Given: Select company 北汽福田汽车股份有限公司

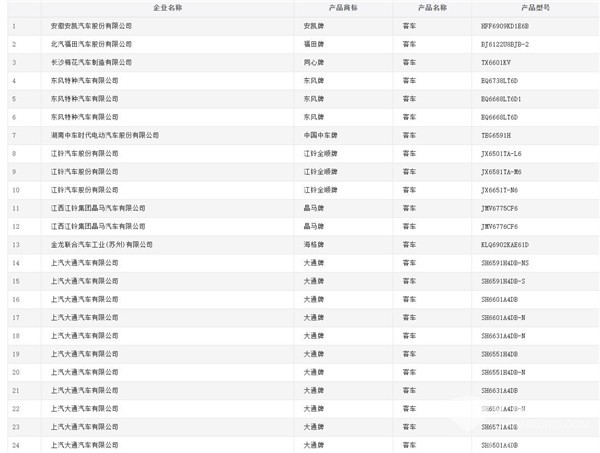Looking at the screenshot, I should (91, 43).
